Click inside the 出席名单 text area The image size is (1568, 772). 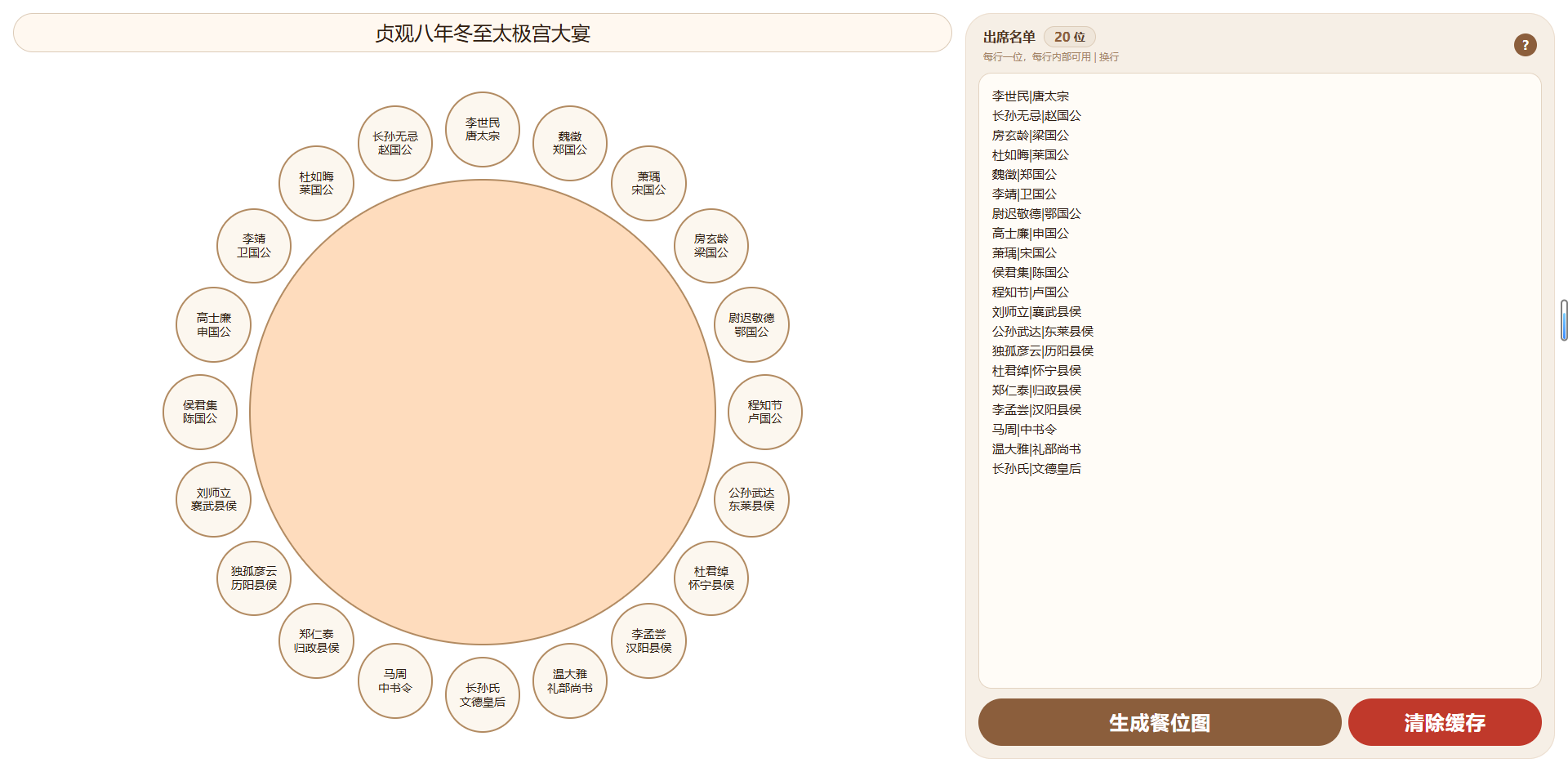coord(1259,381)
